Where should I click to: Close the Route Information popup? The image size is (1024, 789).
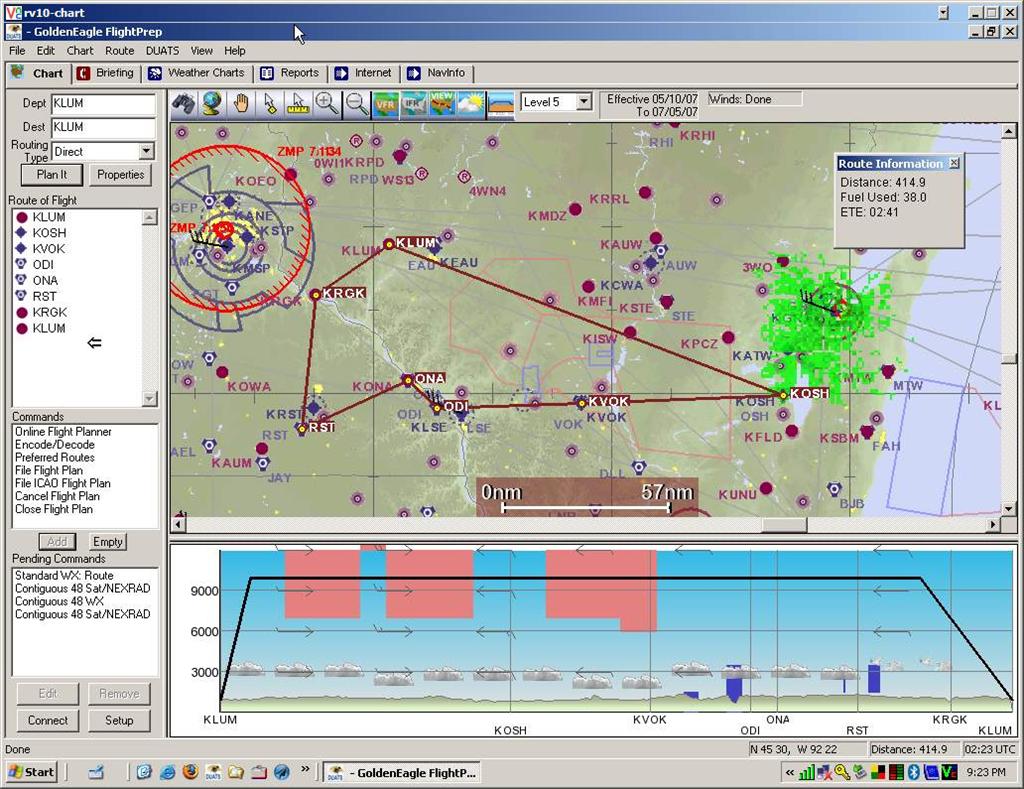coord(954,163)
